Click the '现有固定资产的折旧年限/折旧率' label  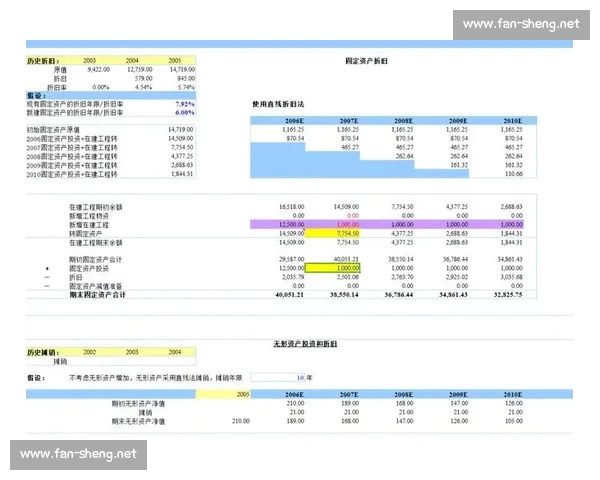75,104
